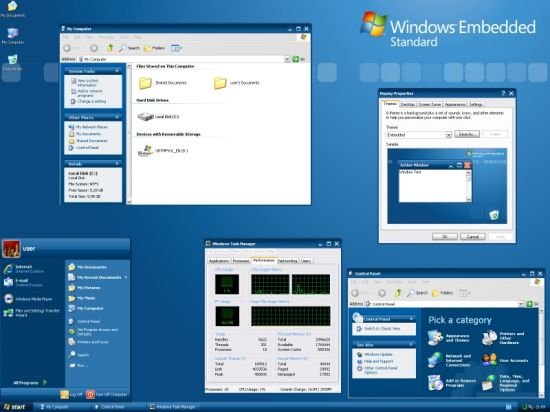Image resolution: width=550 pixels, height=412 pixels.
Task: Click Folders in Control Panel toolbar
Action: (x=442, y=293)
